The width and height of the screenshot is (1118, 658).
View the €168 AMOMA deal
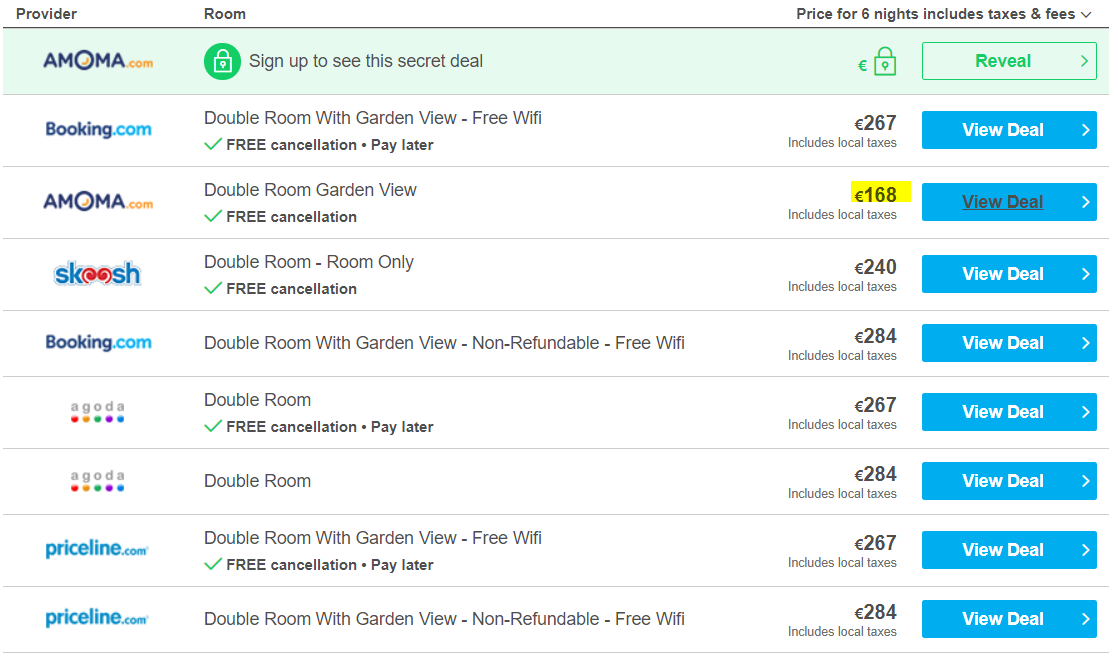(1009, 202)
